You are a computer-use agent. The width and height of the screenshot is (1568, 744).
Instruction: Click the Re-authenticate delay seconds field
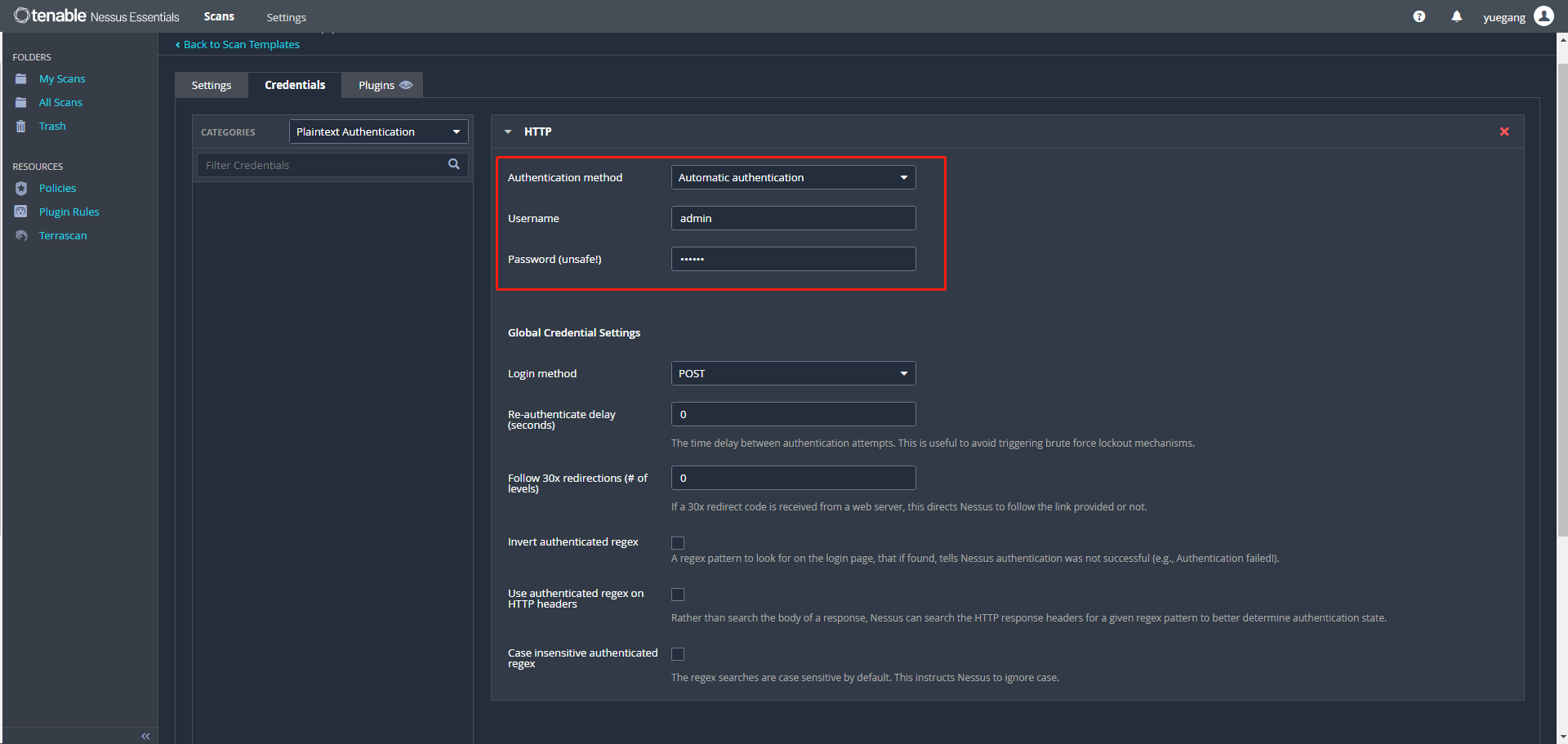pyautogui.click(x=794, y=414)
